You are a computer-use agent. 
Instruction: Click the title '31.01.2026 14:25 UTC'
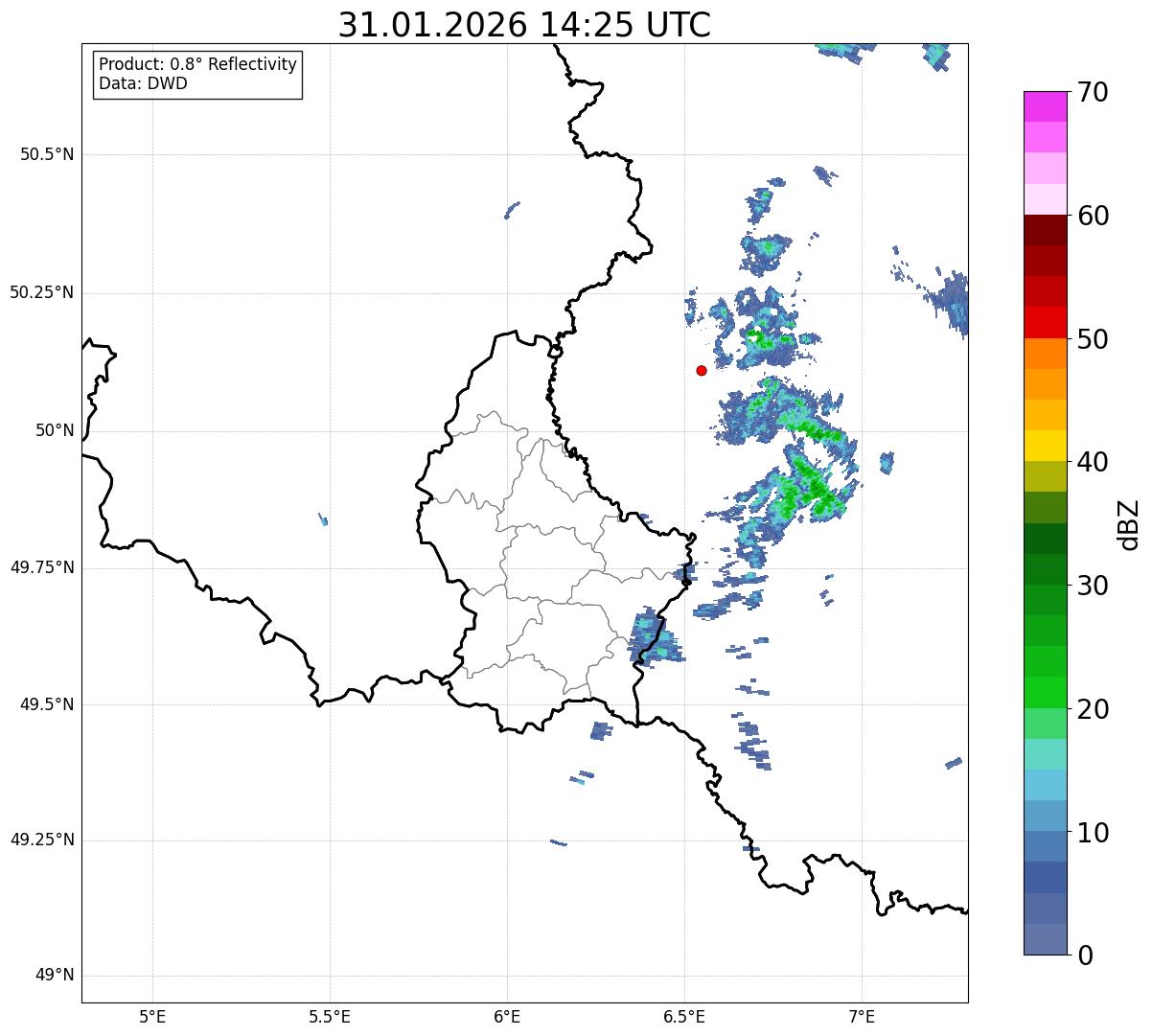click(524, 25)
